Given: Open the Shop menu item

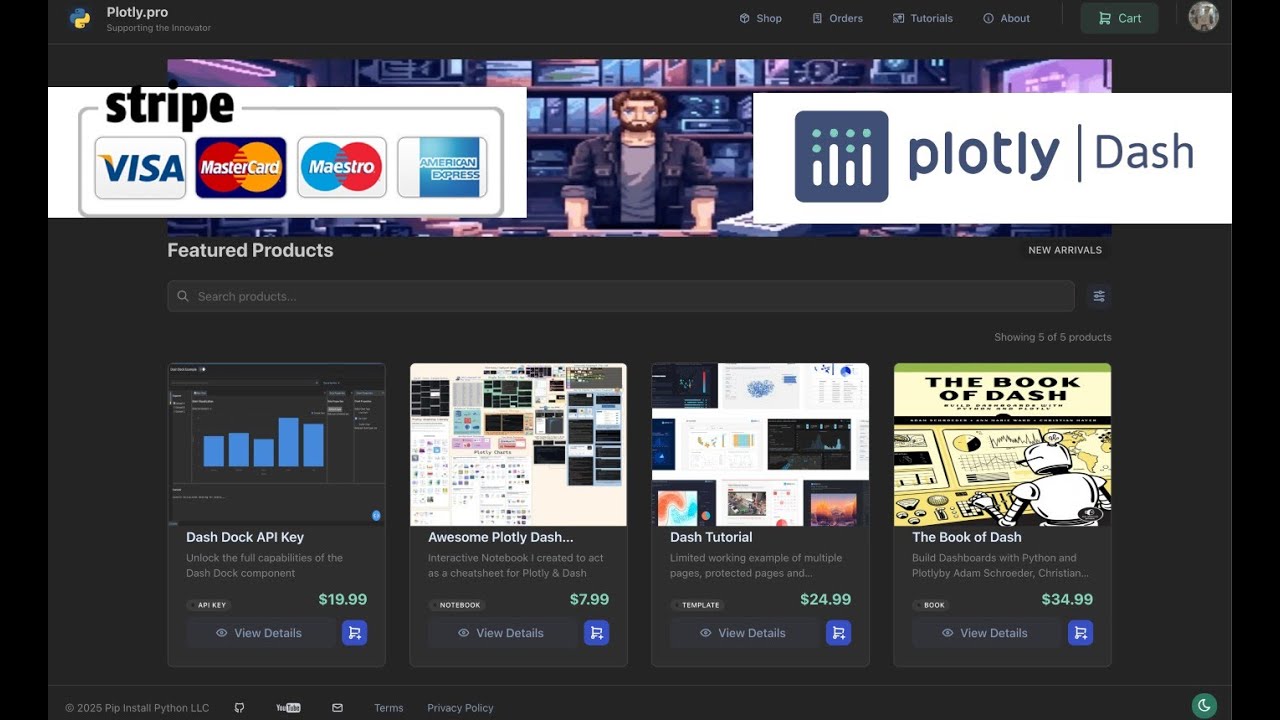Looking at the screenshot, I should click(x=760, y=18).
